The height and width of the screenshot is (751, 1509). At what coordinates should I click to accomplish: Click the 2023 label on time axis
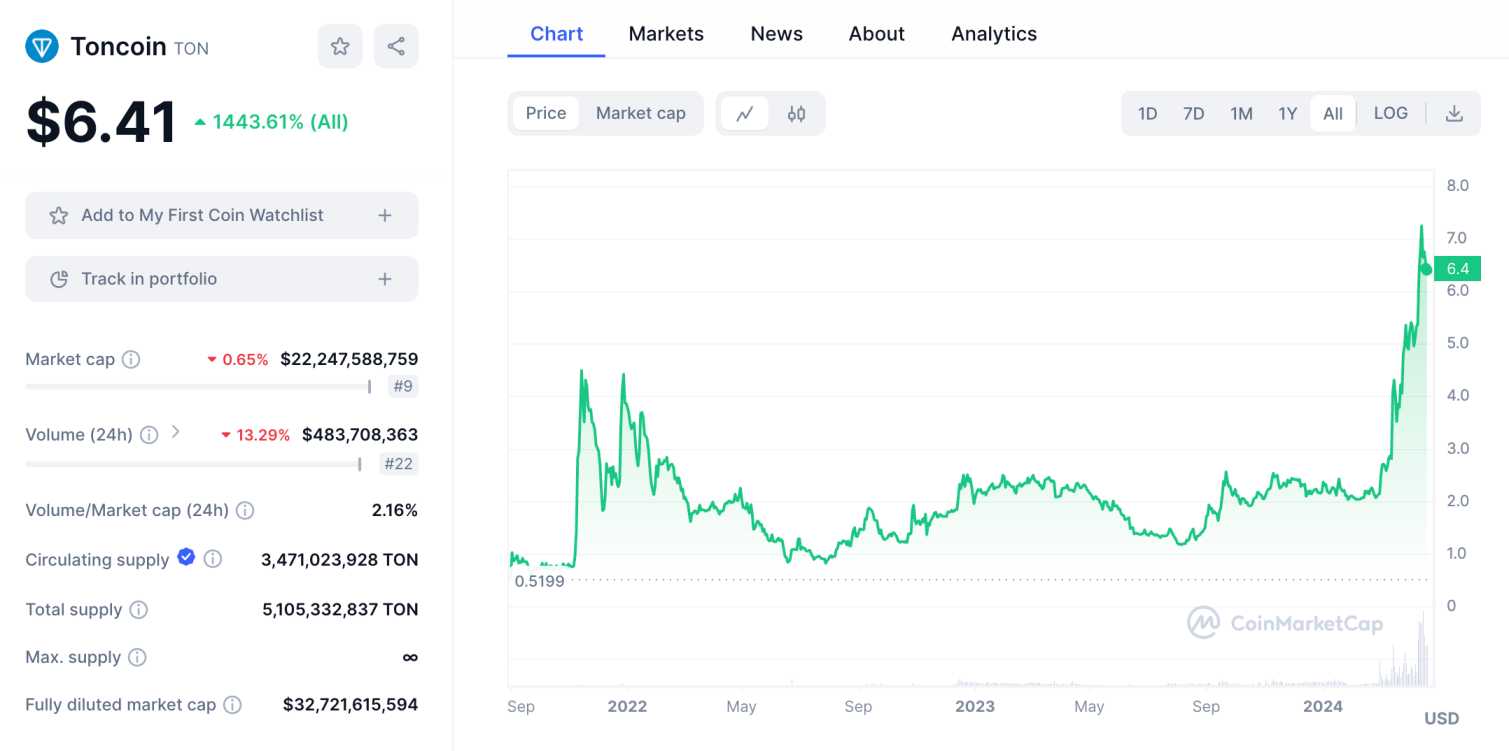pos(975,706)
